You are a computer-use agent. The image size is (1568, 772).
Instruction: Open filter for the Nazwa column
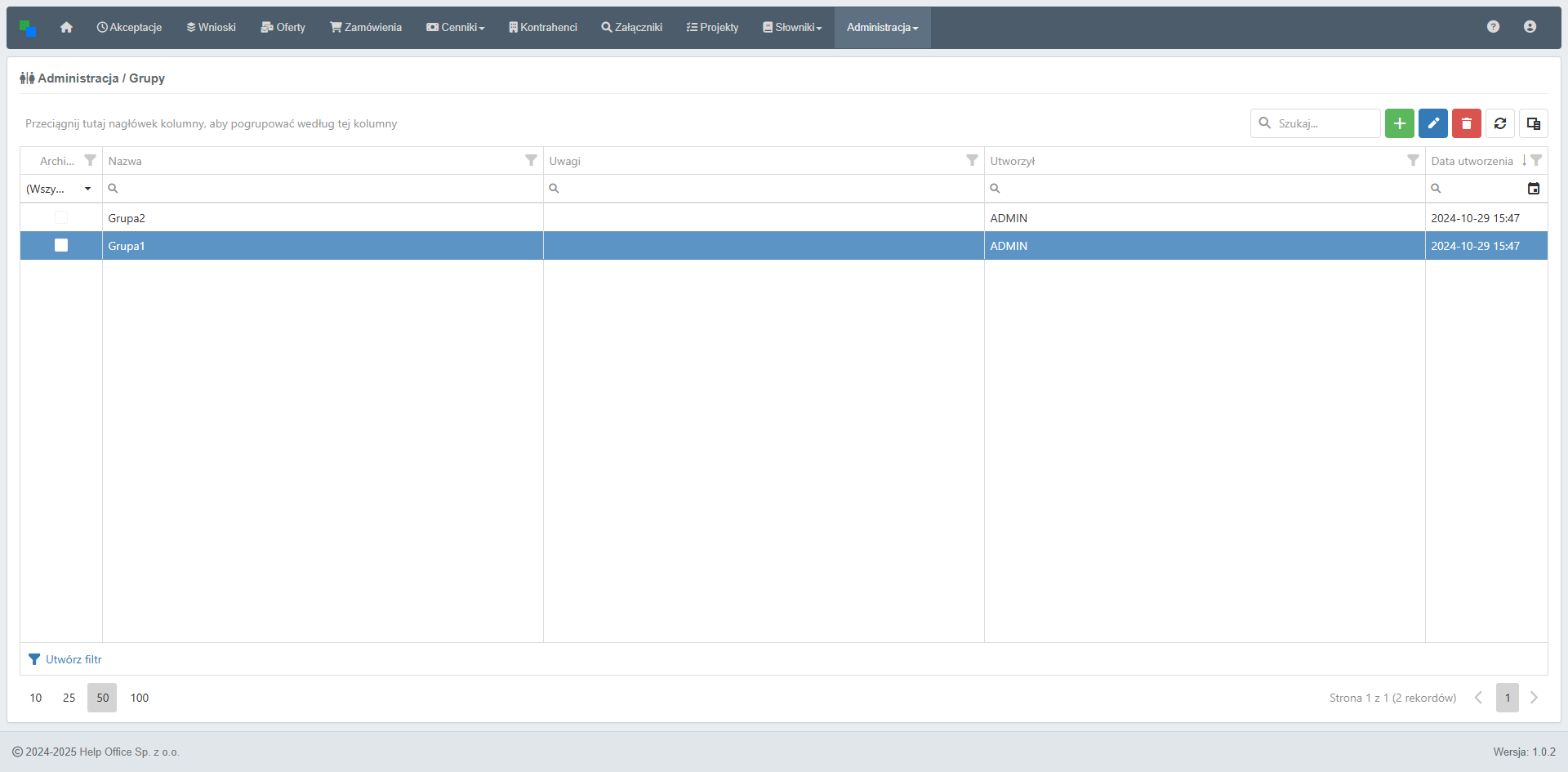(x=531, y=160)
